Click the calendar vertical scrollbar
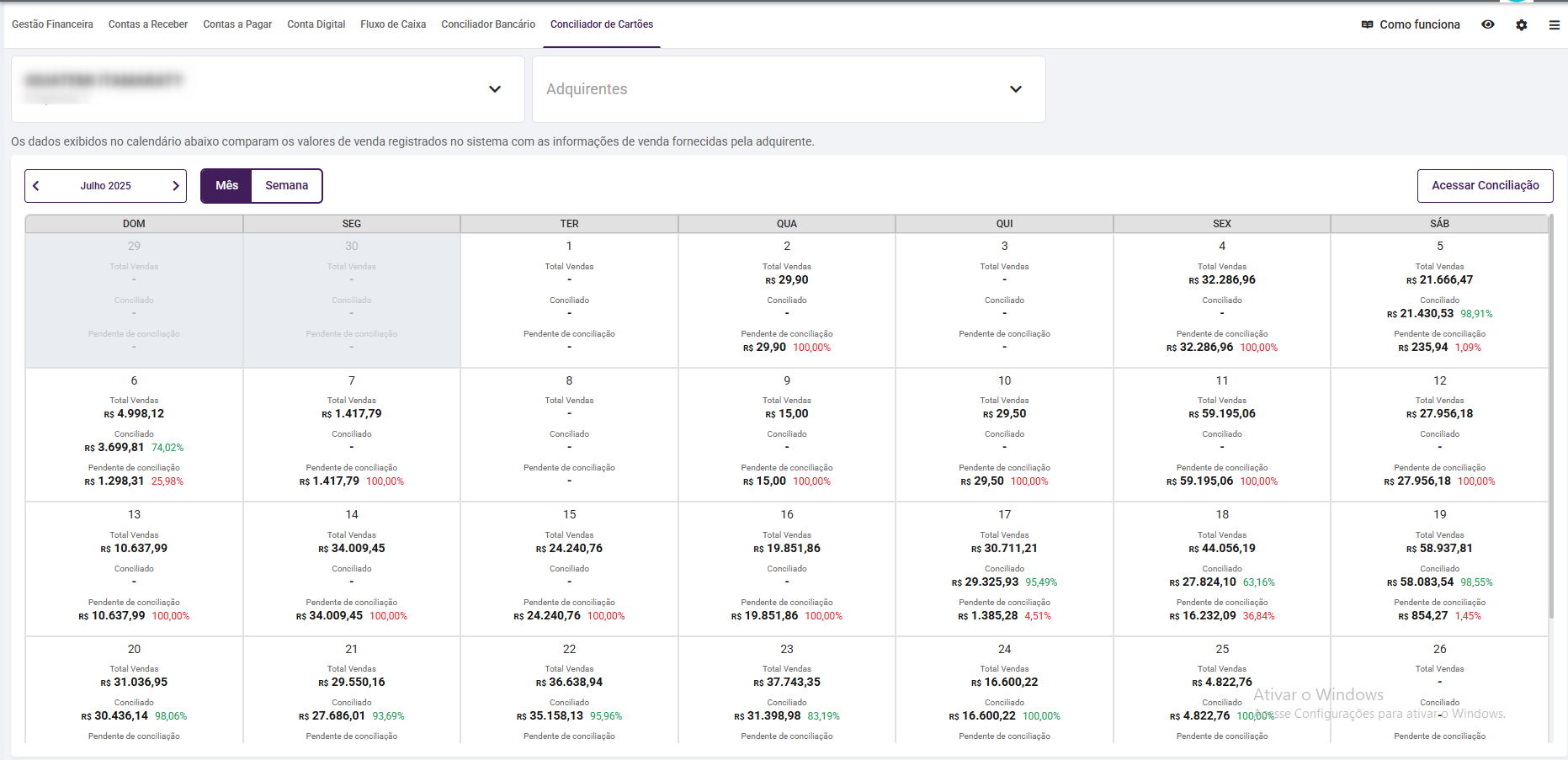This screenshot has width=1568, height=760. pyautogui.click(x=1553, y=421)
